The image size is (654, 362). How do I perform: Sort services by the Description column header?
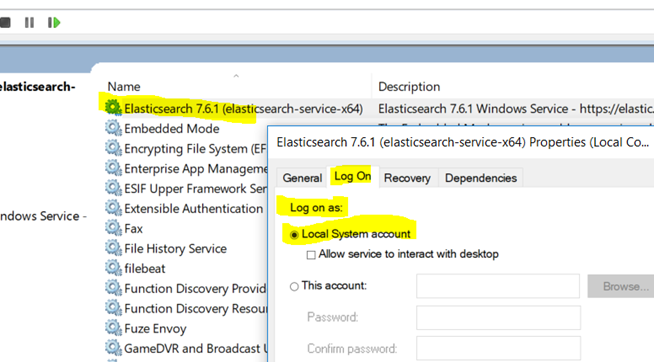click(409, 86)
